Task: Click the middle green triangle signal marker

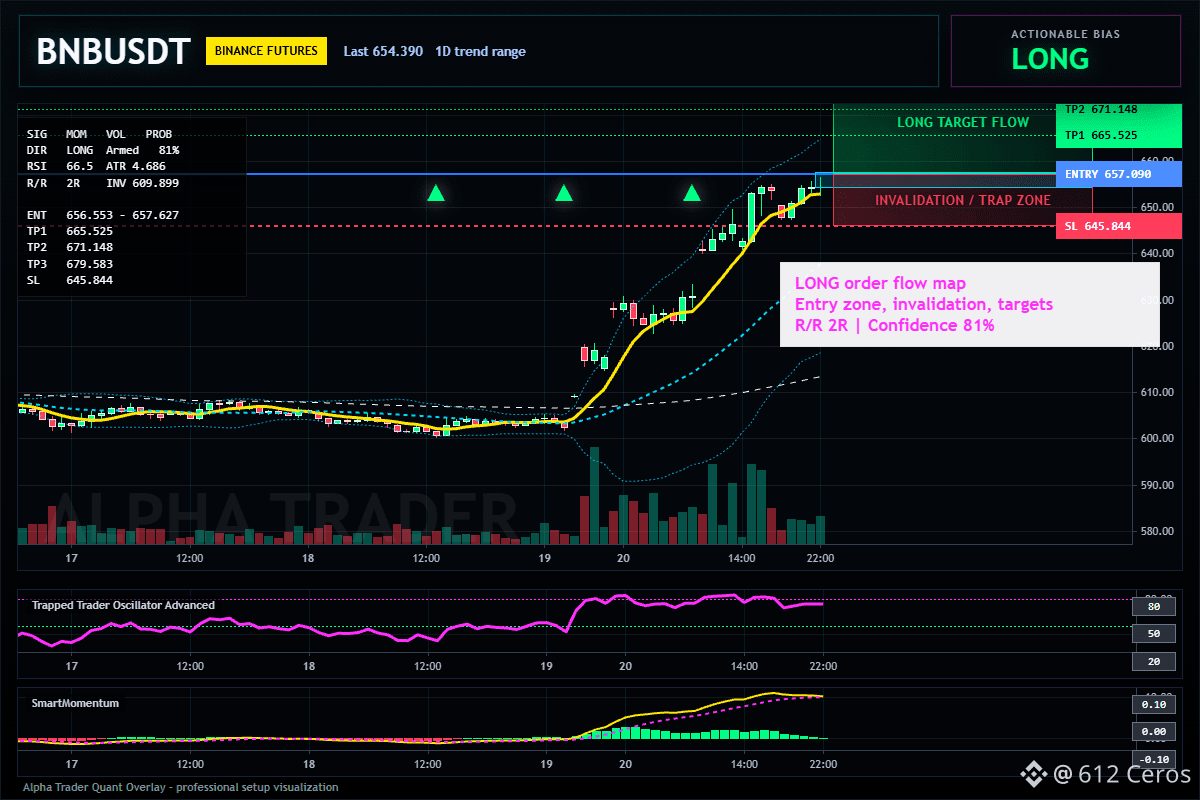Action: click(x=564, y=193)
